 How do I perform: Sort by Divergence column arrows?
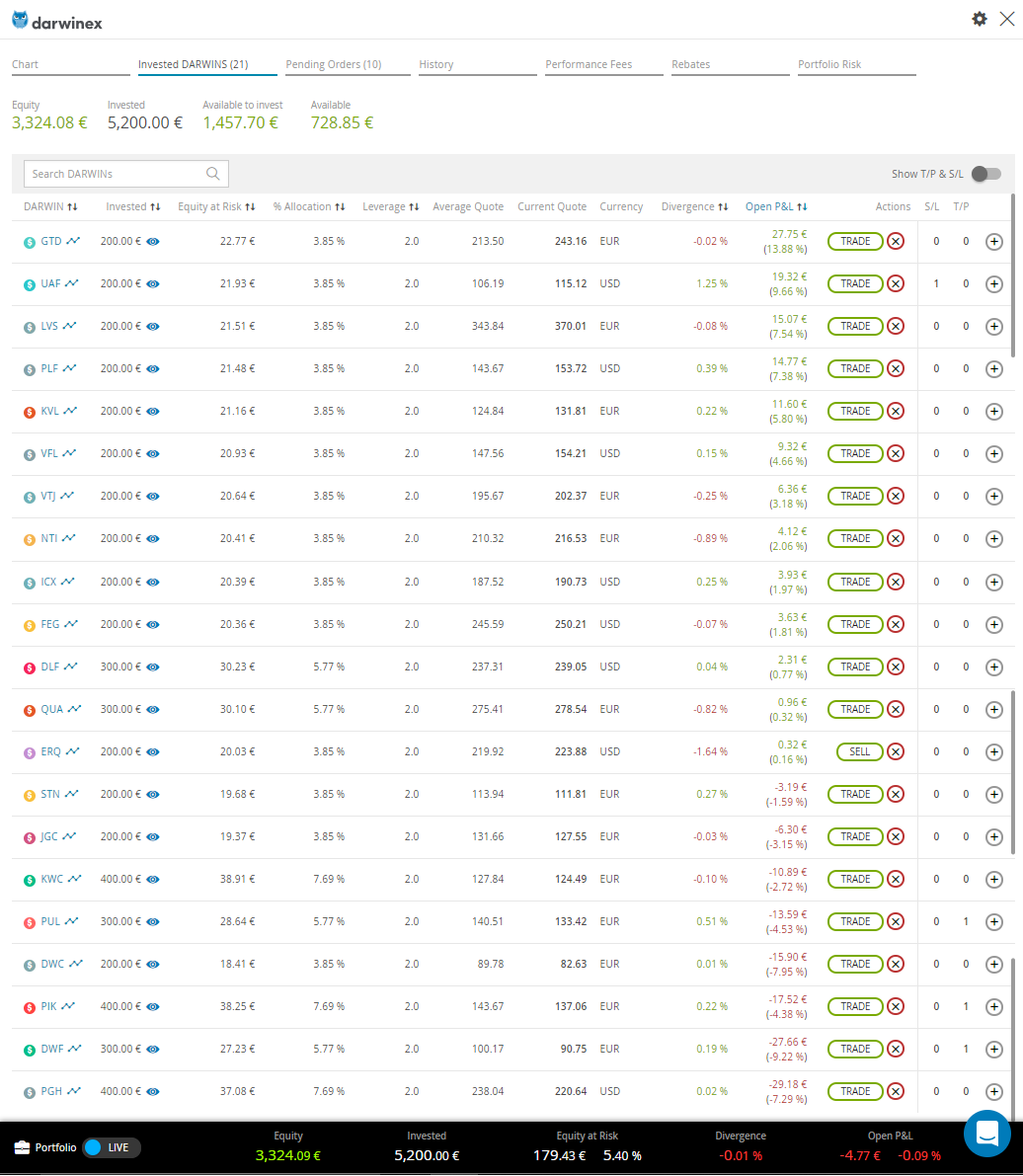(723, 207)
